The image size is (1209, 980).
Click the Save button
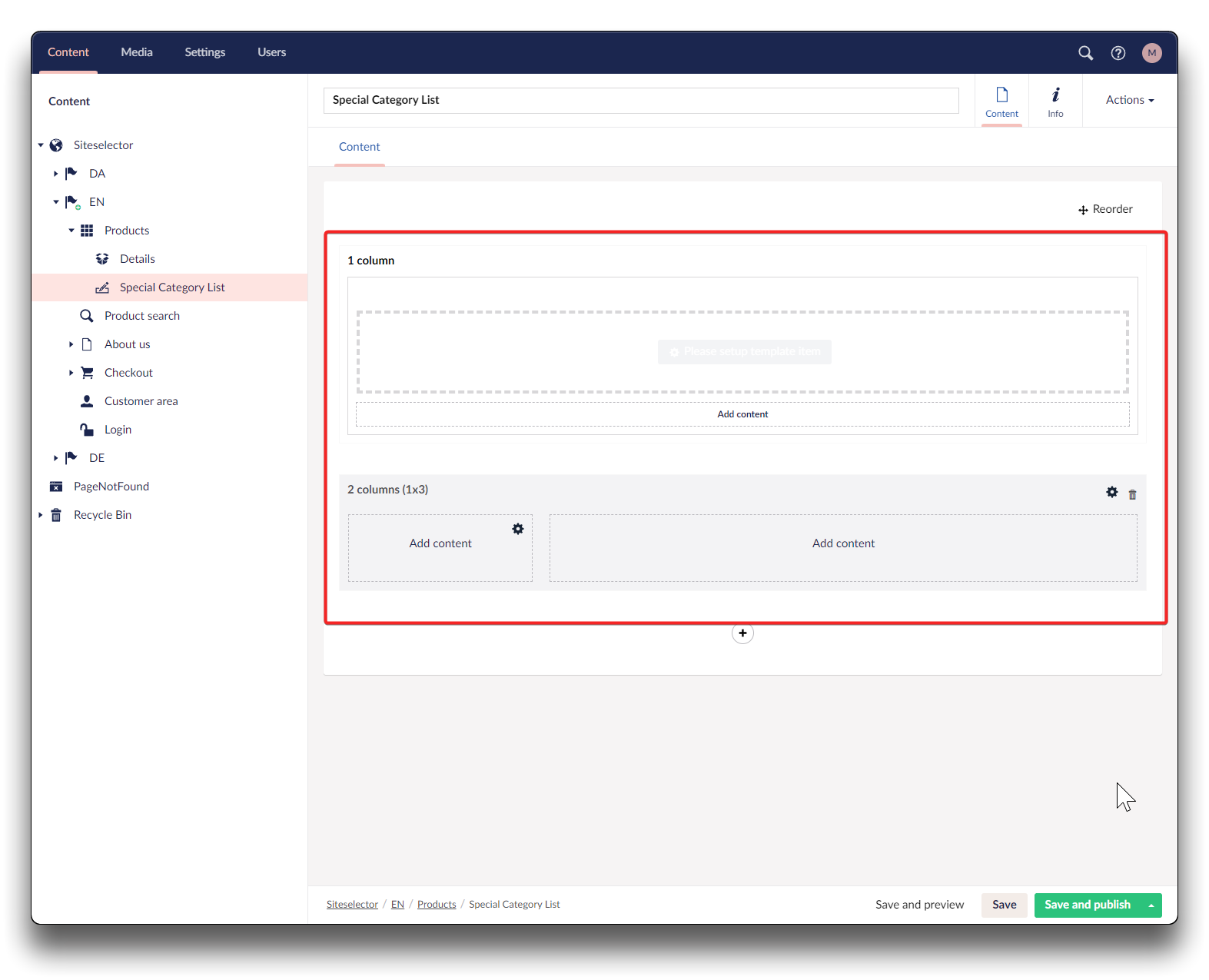[1004, 905]
